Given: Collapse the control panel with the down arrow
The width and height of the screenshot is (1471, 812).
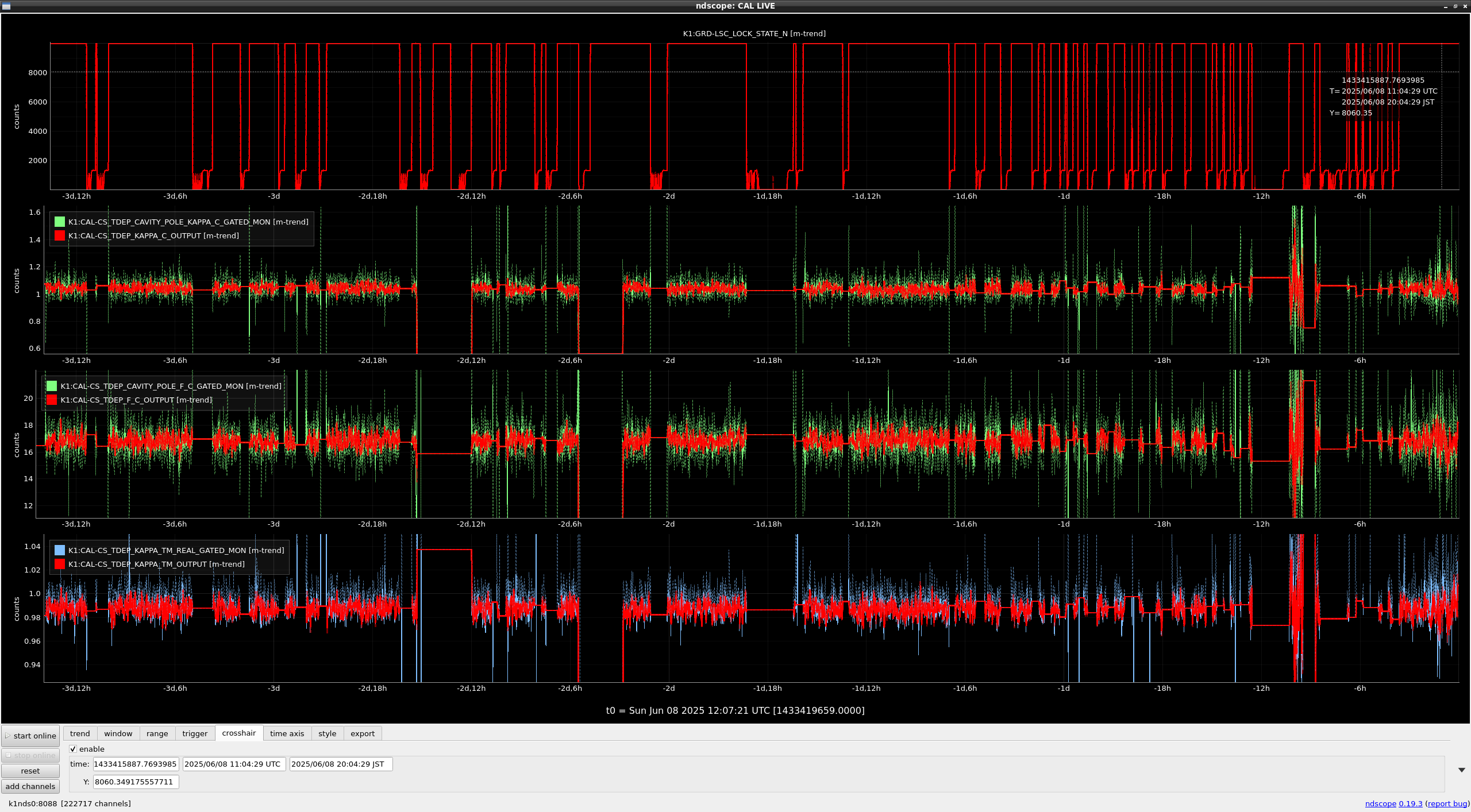Looking at the screenshot, I should point(1461,770).
